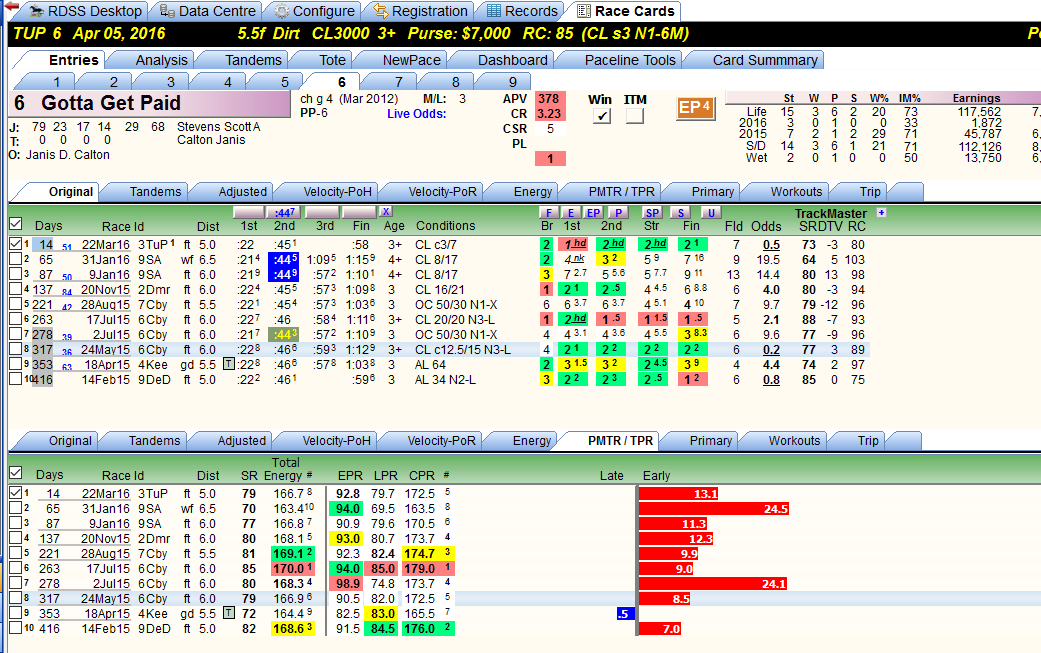Click the Total Energy column header

click(285, 469)
